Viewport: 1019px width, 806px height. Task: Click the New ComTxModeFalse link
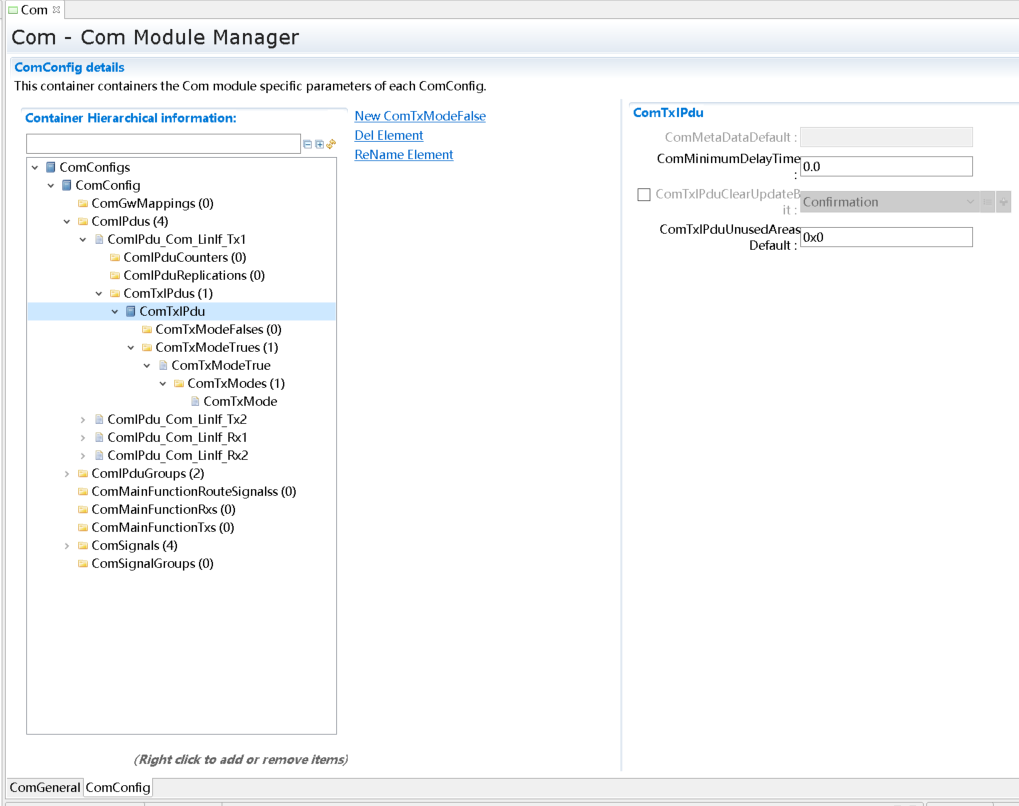pyautogui.click(x=420, y=116)
